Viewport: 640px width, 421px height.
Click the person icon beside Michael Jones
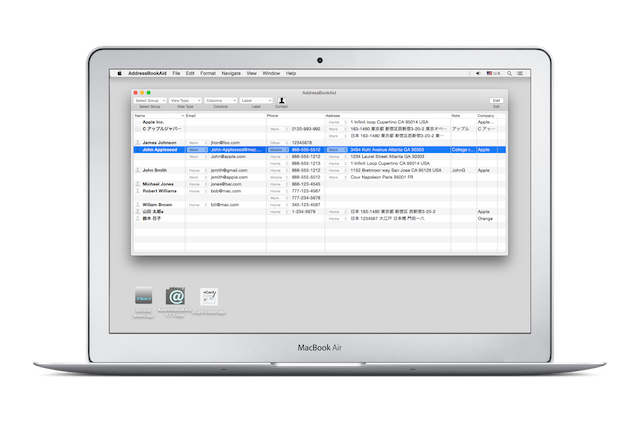(138, 184)
